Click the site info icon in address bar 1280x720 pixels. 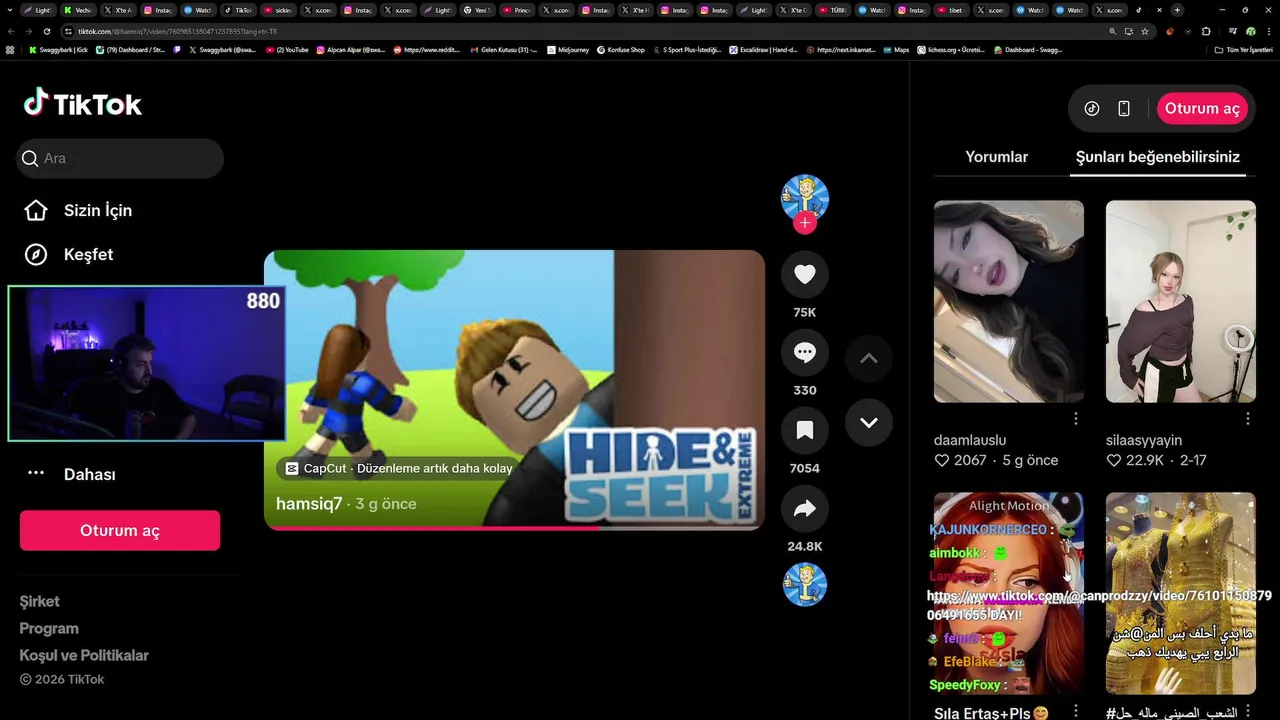click(x=69, y=31)
